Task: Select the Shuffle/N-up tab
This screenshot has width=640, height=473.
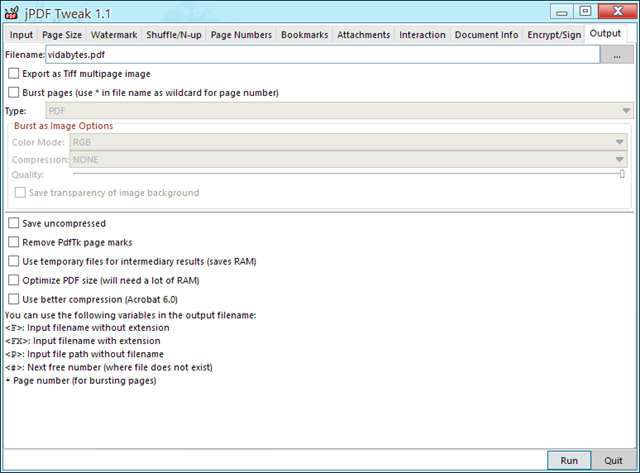Action: point(174,35)
